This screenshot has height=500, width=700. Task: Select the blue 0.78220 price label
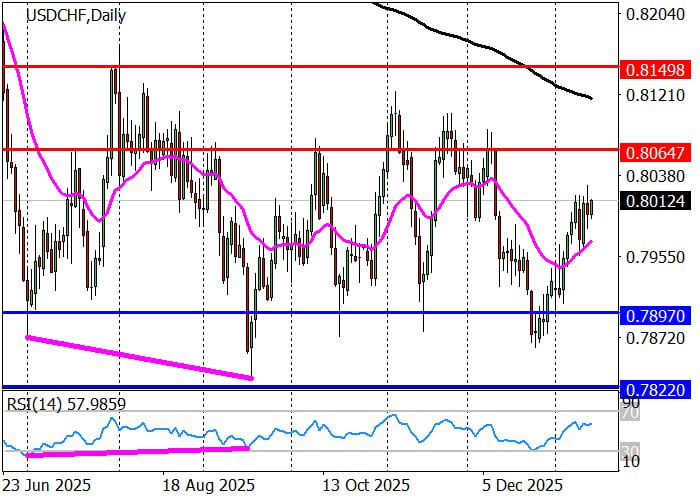point(651,387)
